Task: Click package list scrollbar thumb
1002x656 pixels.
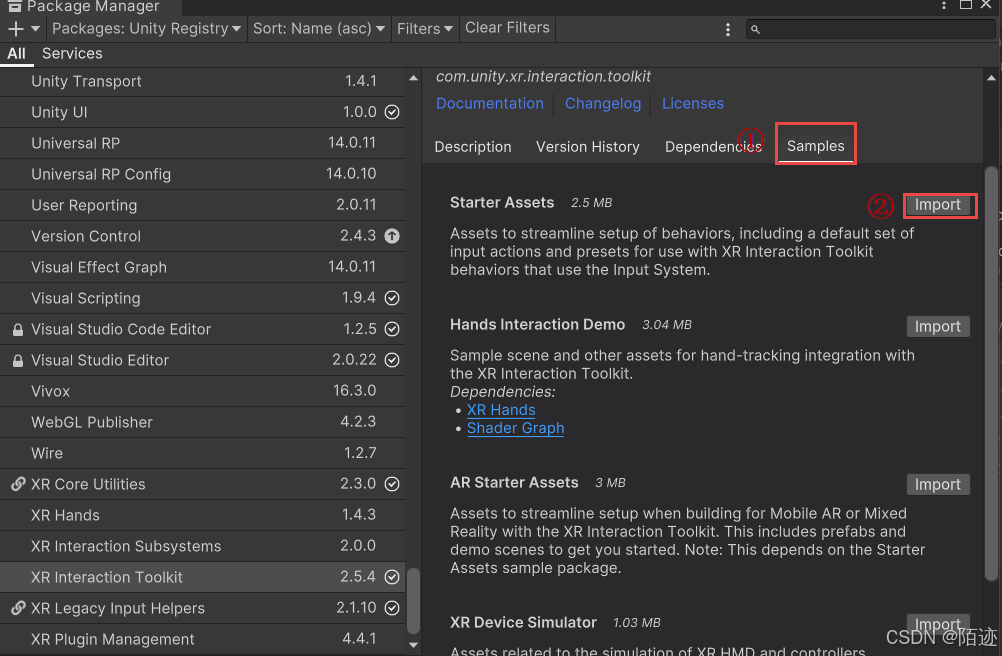Action: (413, 600)
